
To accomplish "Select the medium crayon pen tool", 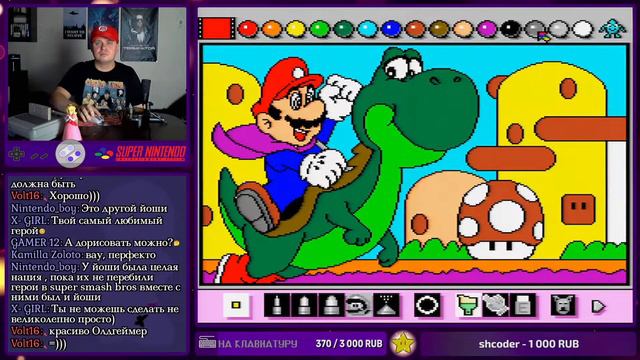I will pyautogui.click(x=304, y=305).
